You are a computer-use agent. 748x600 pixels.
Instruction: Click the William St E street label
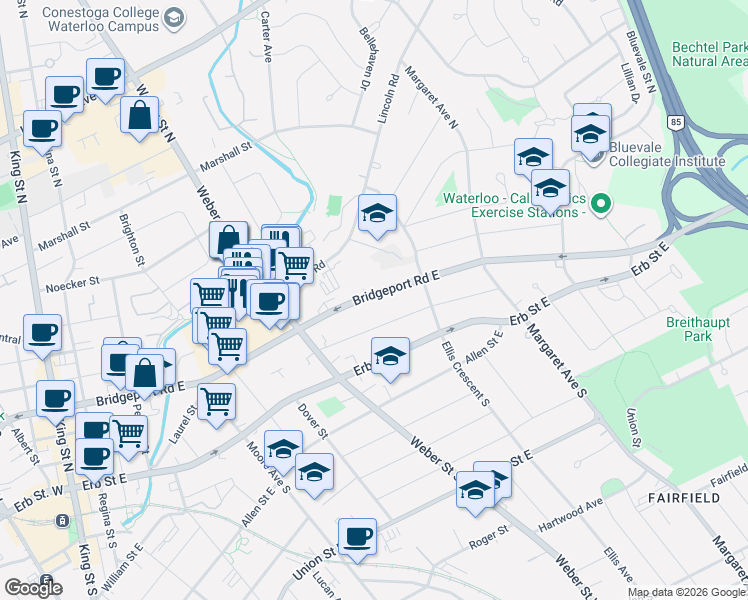(x=123, y=567)
